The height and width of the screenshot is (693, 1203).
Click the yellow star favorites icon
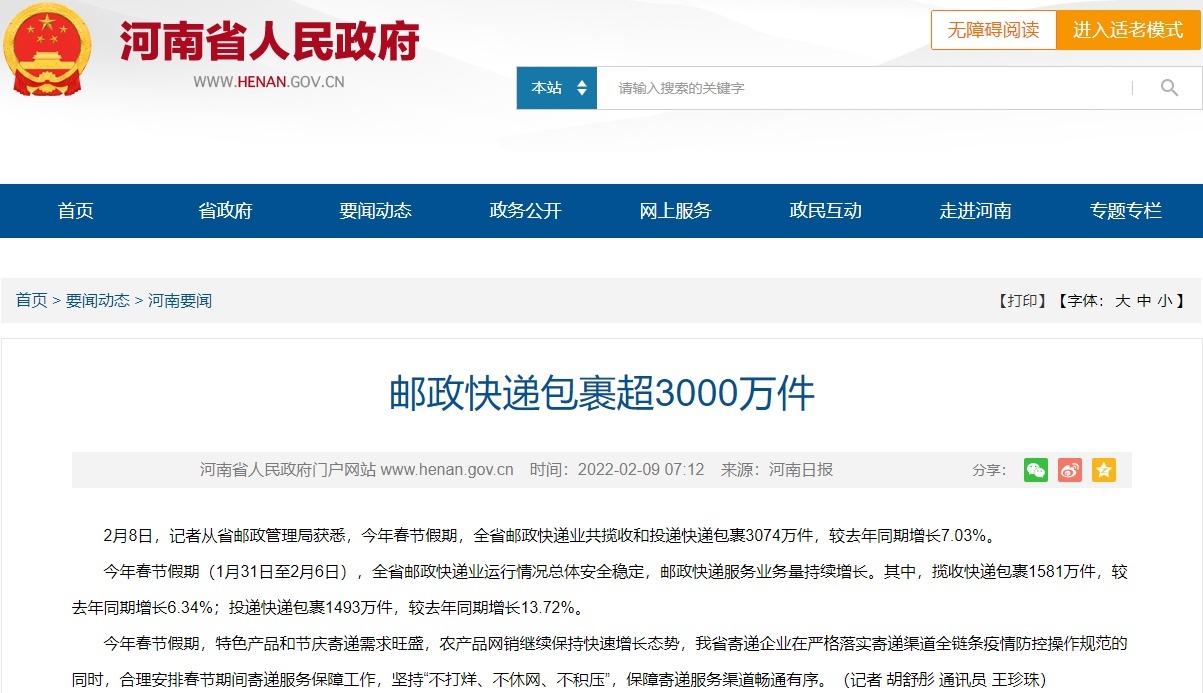1104,470
